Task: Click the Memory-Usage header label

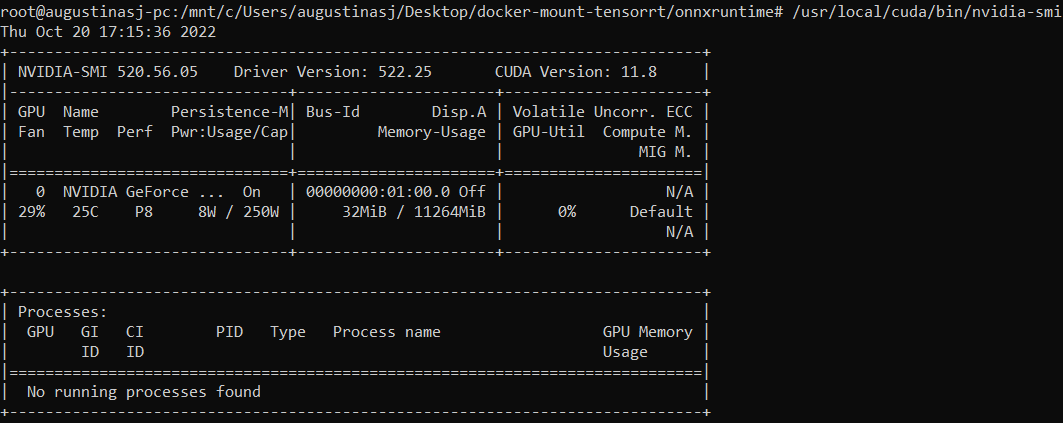Action: pos(432,132)
